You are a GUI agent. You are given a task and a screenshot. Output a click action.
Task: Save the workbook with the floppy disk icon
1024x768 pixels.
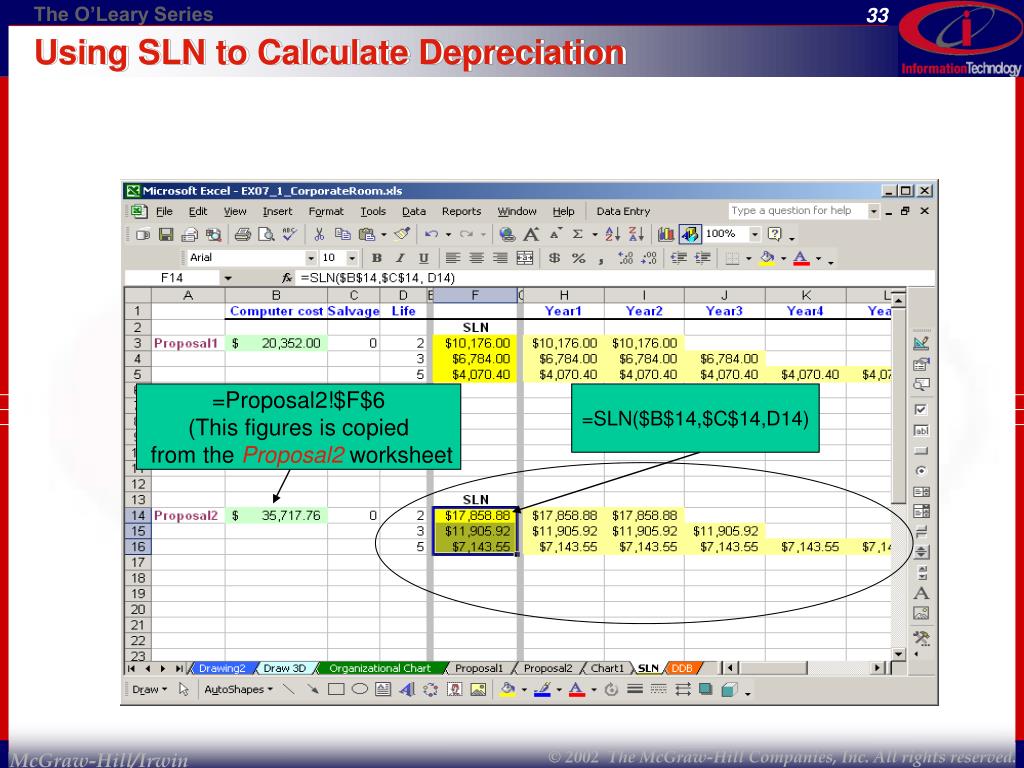click(x=166, y=234)
